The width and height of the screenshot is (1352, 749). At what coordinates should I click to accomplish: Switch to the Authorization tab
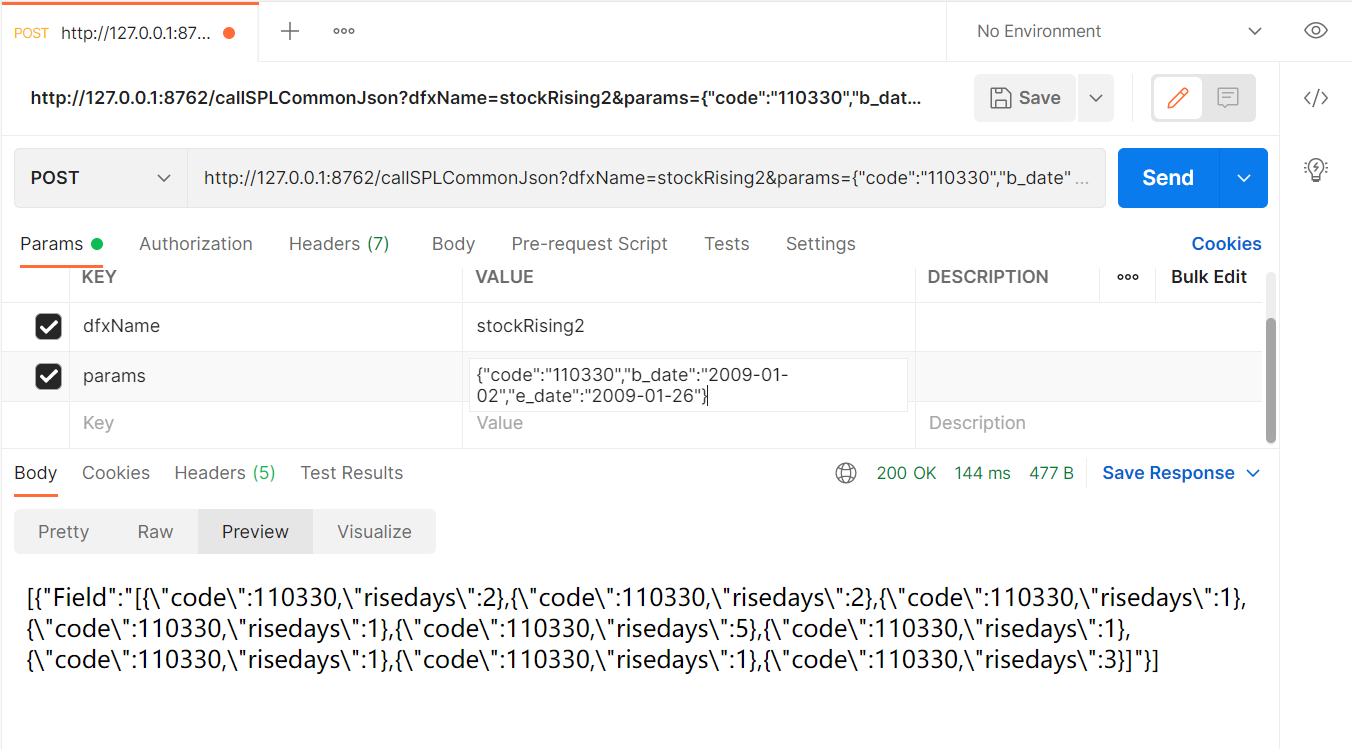tap(196, 244)
